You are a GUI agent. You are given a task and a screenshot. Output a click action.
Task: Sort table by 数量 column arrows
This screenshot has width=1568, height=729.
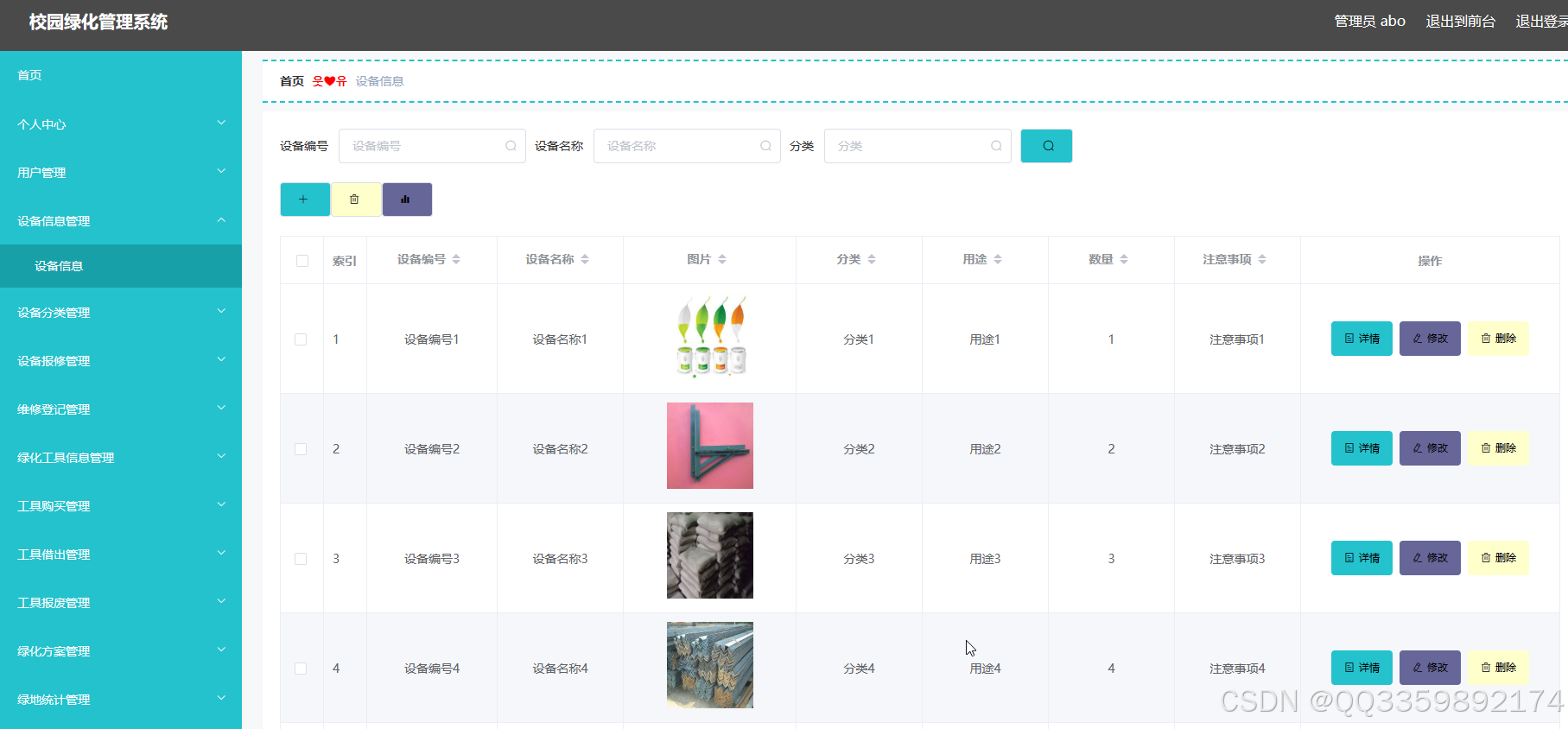(1124, 259)
